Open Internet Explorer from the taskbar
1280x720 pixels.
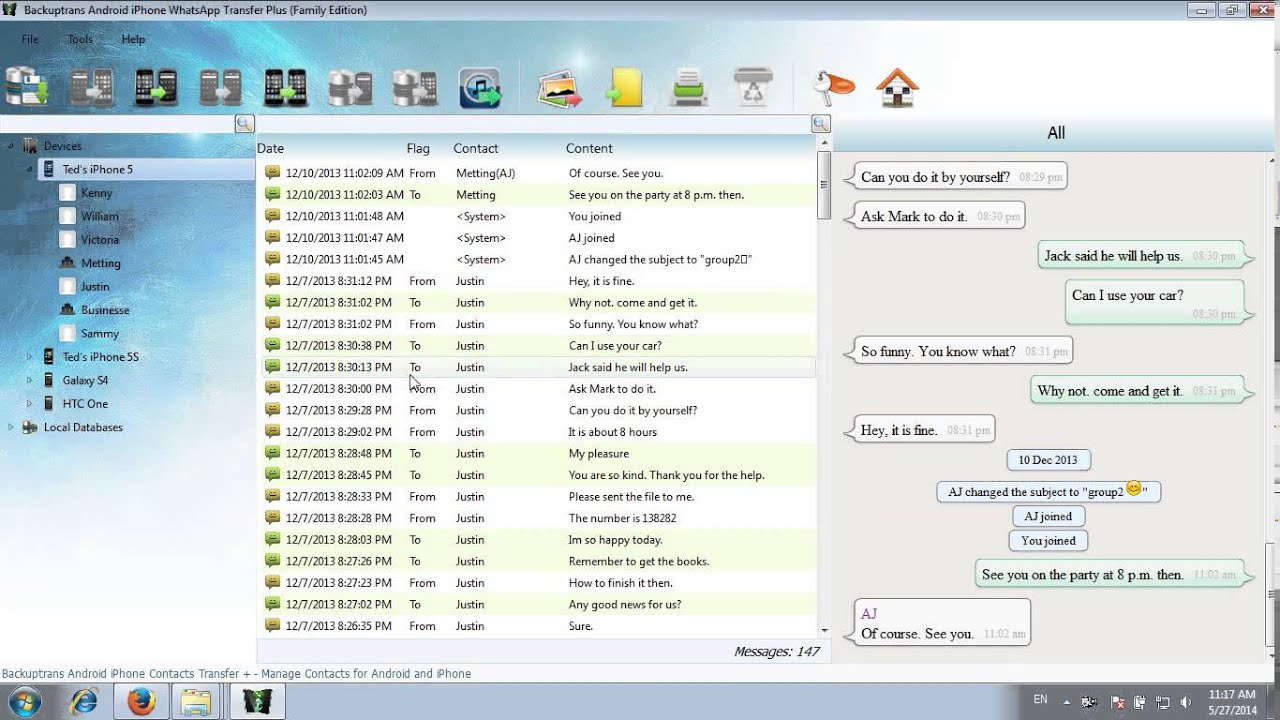84,701
